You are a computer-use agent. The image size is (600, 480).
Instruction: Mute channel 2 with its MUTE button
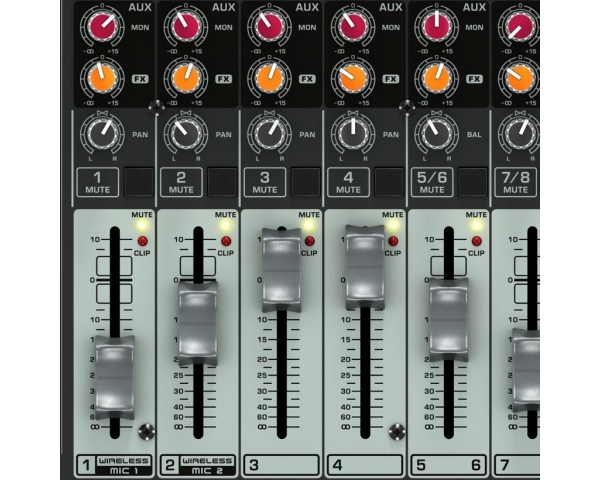point(181,182)
